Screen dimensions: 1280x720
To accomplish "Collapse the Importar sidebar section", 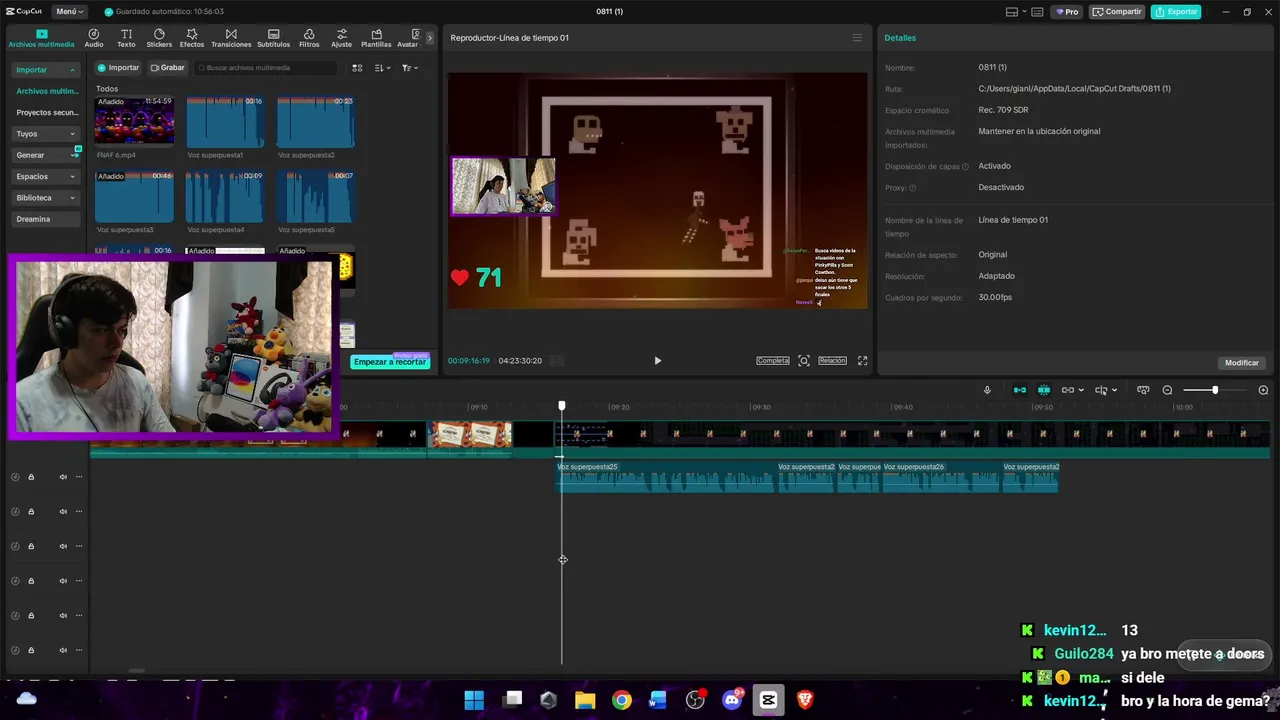I will [x=72, y=70].
